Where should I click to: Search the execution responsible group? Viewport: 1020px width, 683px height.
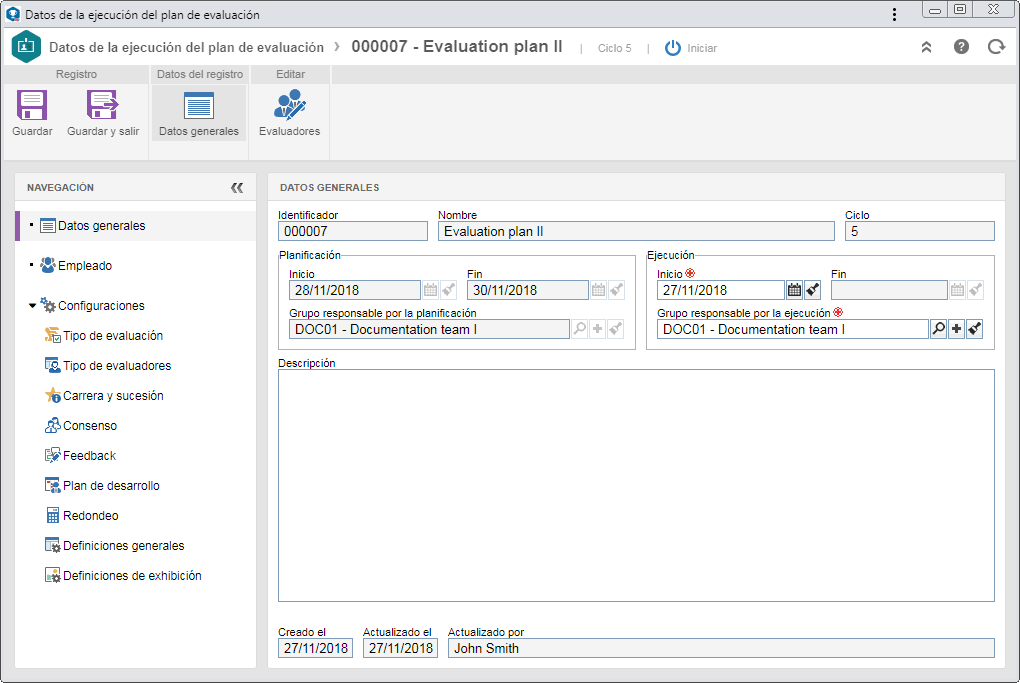pyautogui.click(x=938, y=329)
